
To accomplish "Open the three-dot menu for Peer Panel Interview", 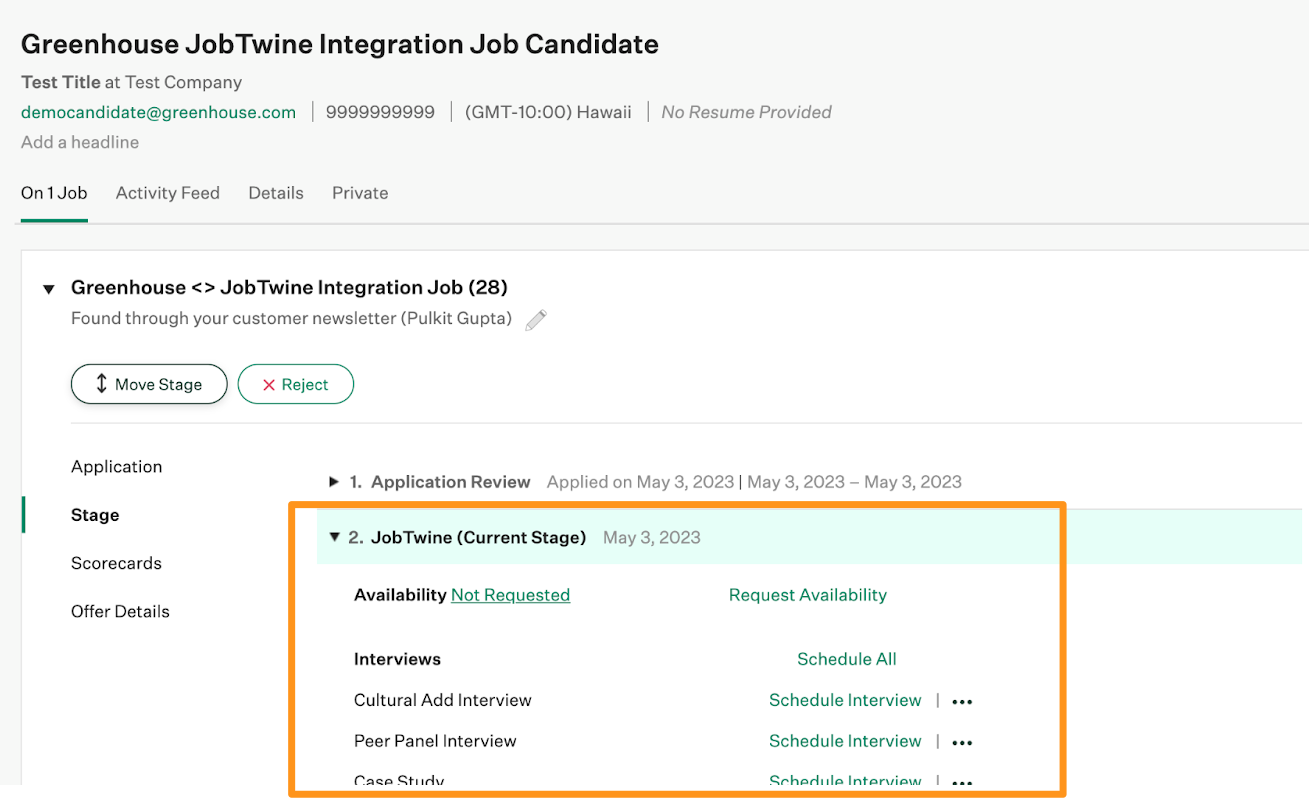I will coord(962,743).
